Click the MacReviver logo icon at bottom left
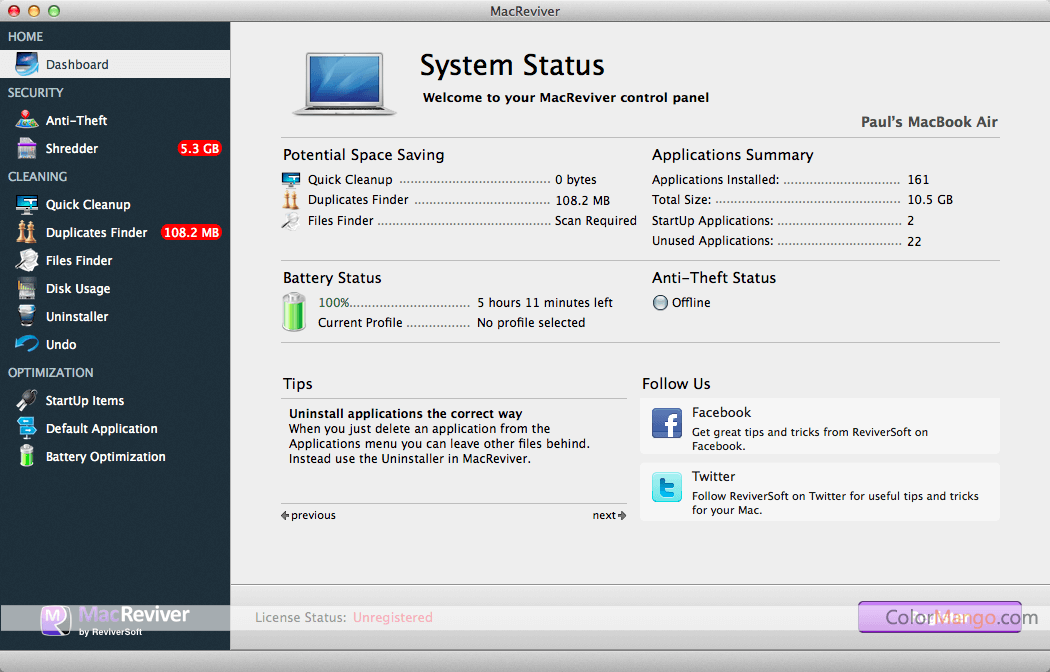The width and height of the screenshot is (1050, 672). [x=56, y=620]
